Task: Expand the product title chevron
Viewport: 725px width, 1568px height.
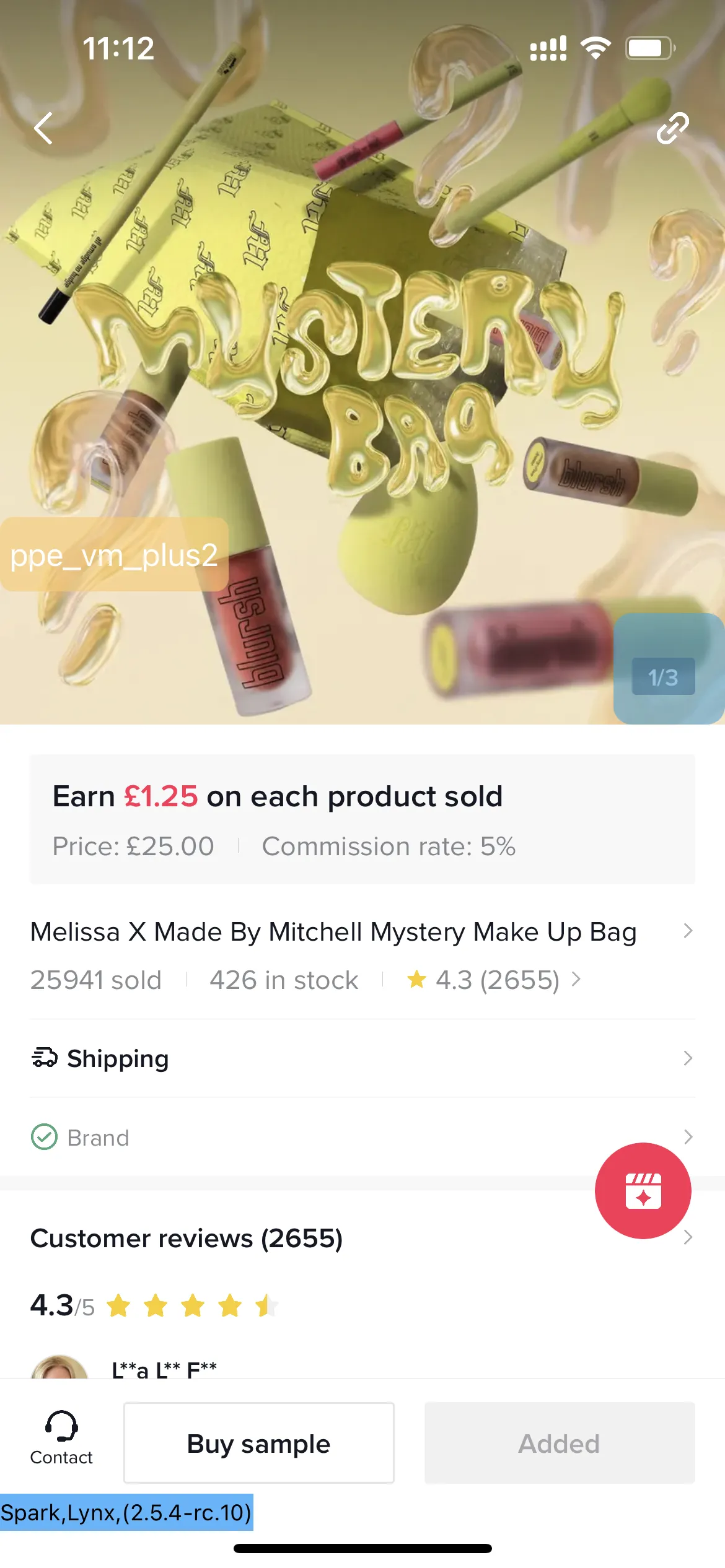Action: 687,931
